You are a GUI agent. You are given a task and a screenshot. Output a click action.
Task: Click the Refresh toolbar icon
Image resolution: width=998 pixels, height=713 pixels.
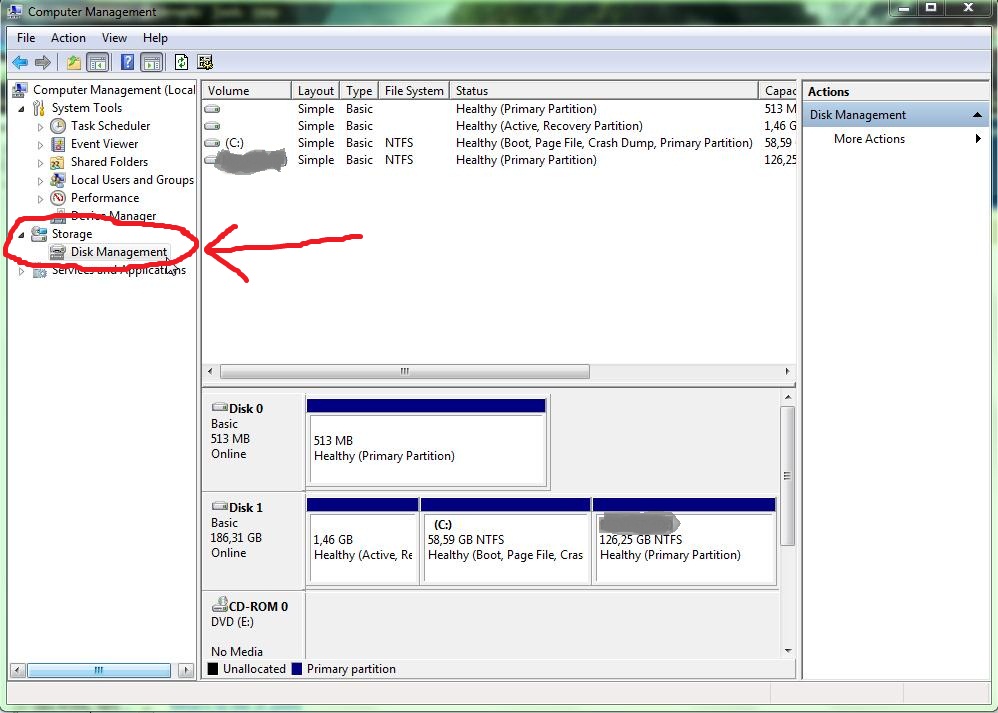pyautogui.click(x=181, y=62)
